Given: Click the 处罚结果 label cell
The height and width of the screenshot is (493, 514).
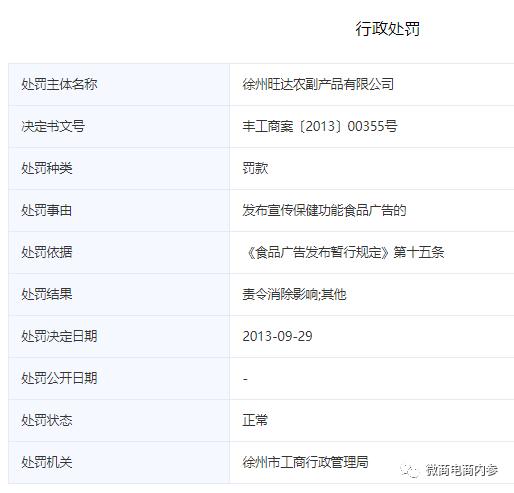Looking at the screenshot, I should (x=119, y=295).
